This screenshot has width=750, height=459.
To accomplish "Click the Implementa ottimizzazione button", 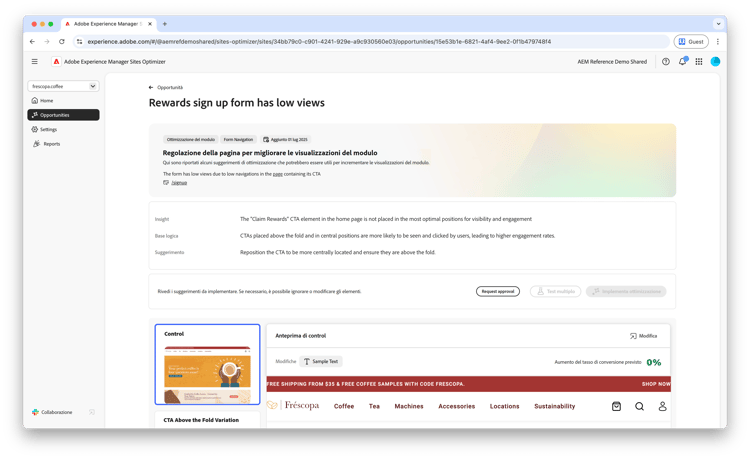I will (x=626, y=291).
